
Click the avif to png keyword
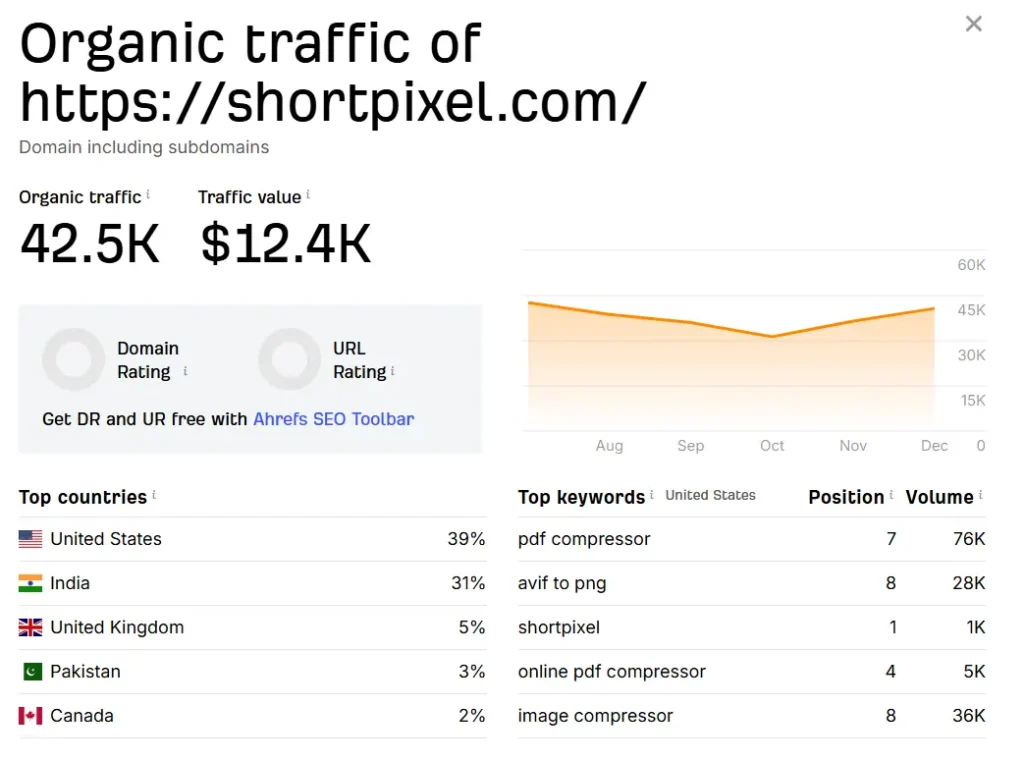pyautogui.click(x=562, y=583)
